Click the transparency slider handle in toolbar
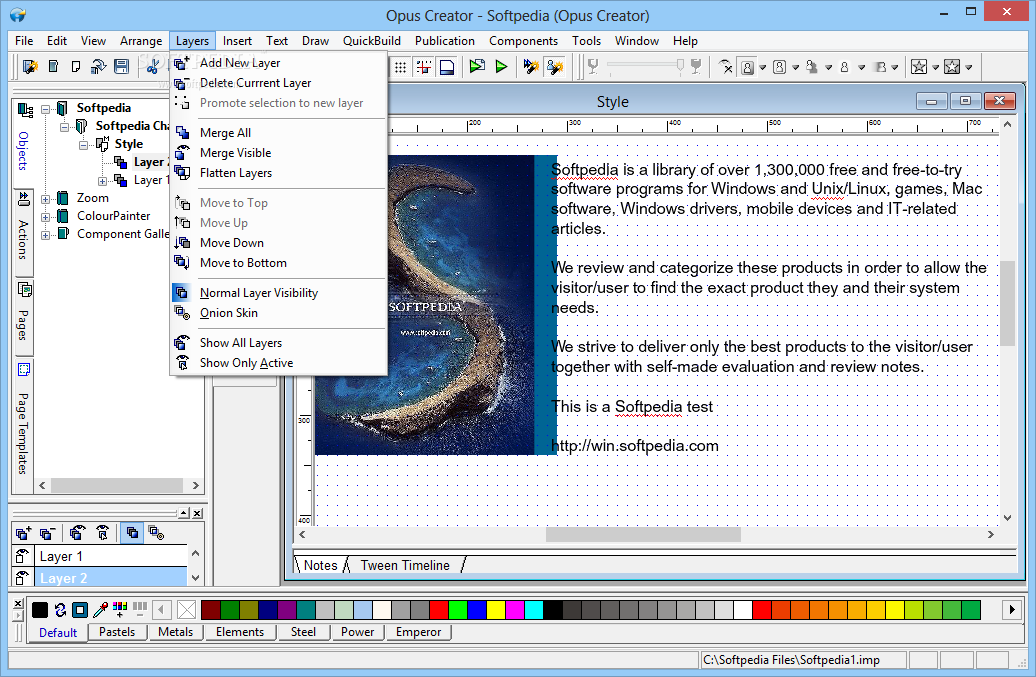Screen dimensions: 1036x677 point(680,65)
